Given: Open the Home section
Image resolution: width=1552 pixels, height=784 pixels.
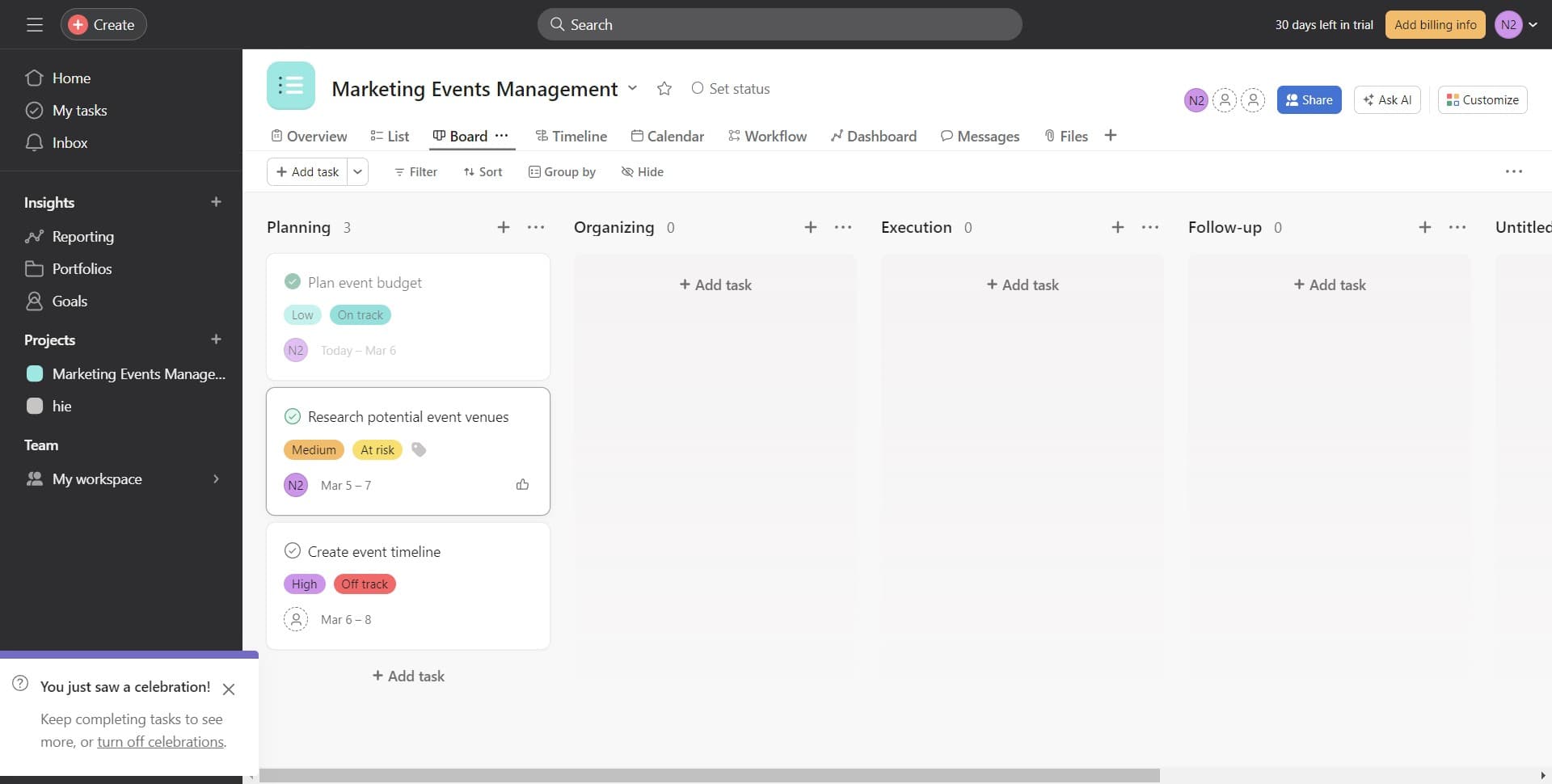Looking at the screenshot, I should coord(71,78).
